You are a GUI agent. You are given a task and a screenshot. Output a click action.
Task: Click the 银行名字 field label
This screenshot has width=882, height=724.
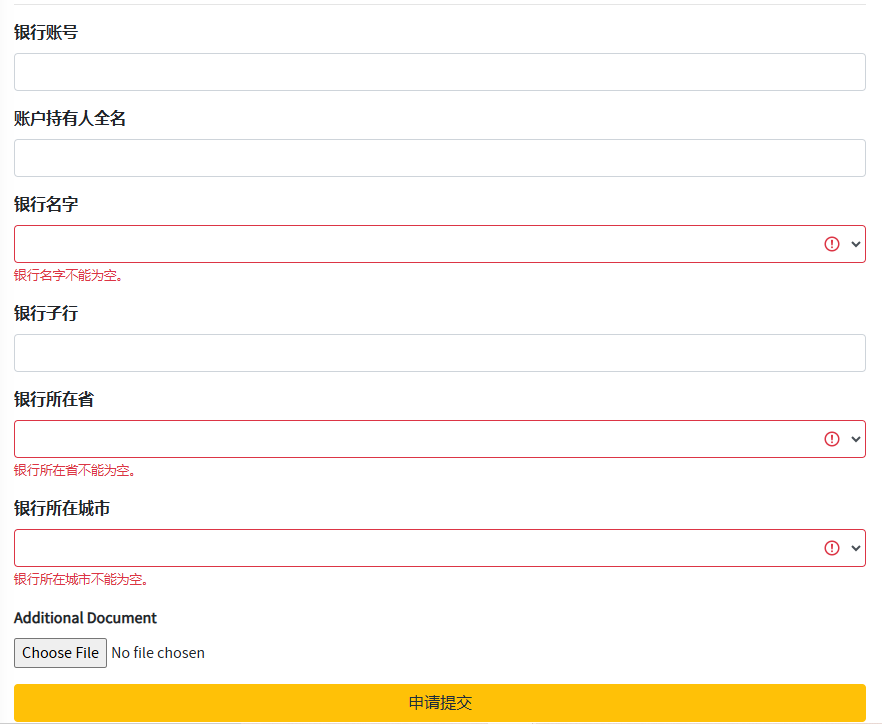tap(46, 204)
